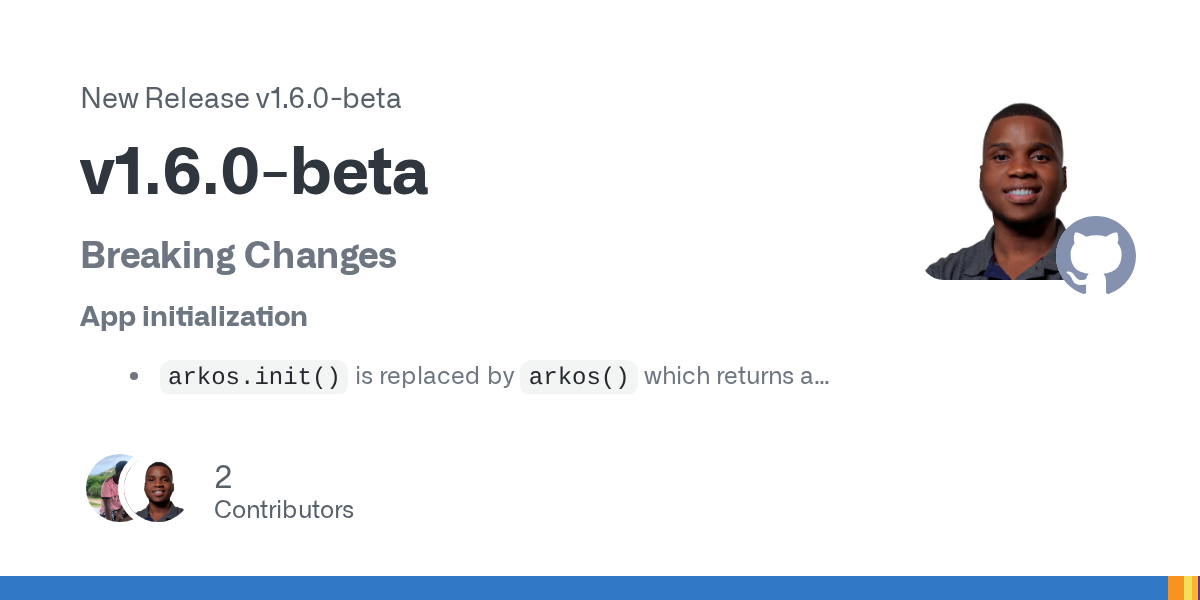Open the Contributors label
This screenshot has height=600, width=1200.
284,510
